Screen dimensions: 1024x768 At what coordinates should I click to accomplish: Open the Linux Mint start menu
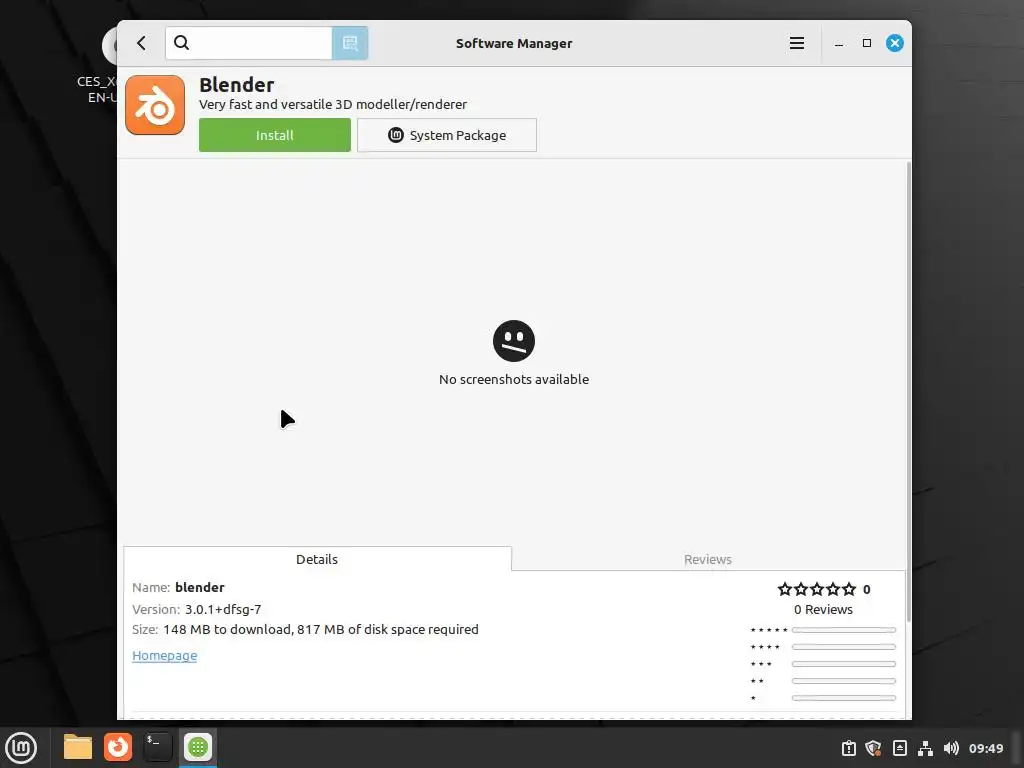coord(21,747)
